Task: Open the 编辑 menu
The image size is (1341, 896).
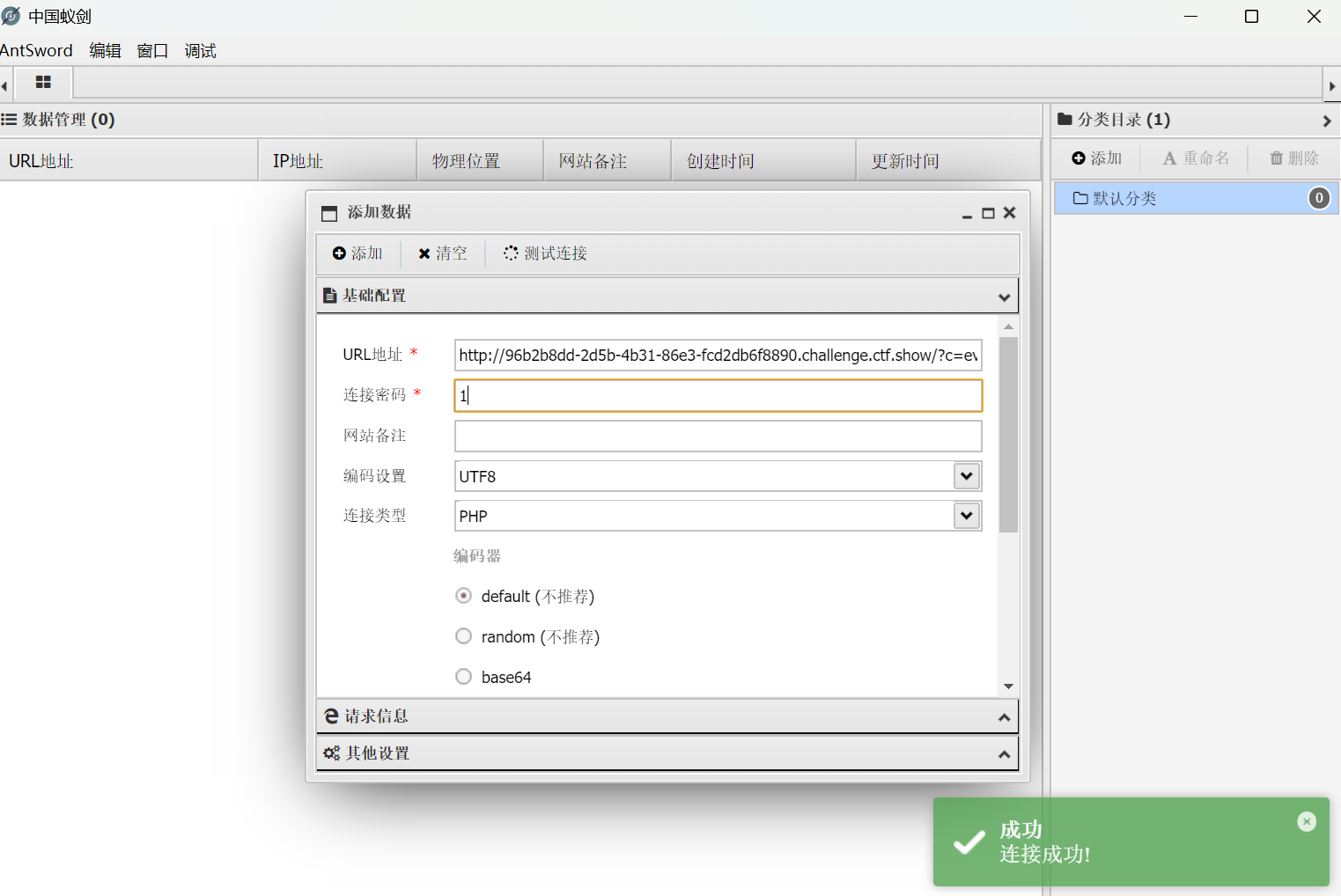Action: pyautogui.click(x=106, y=51)
